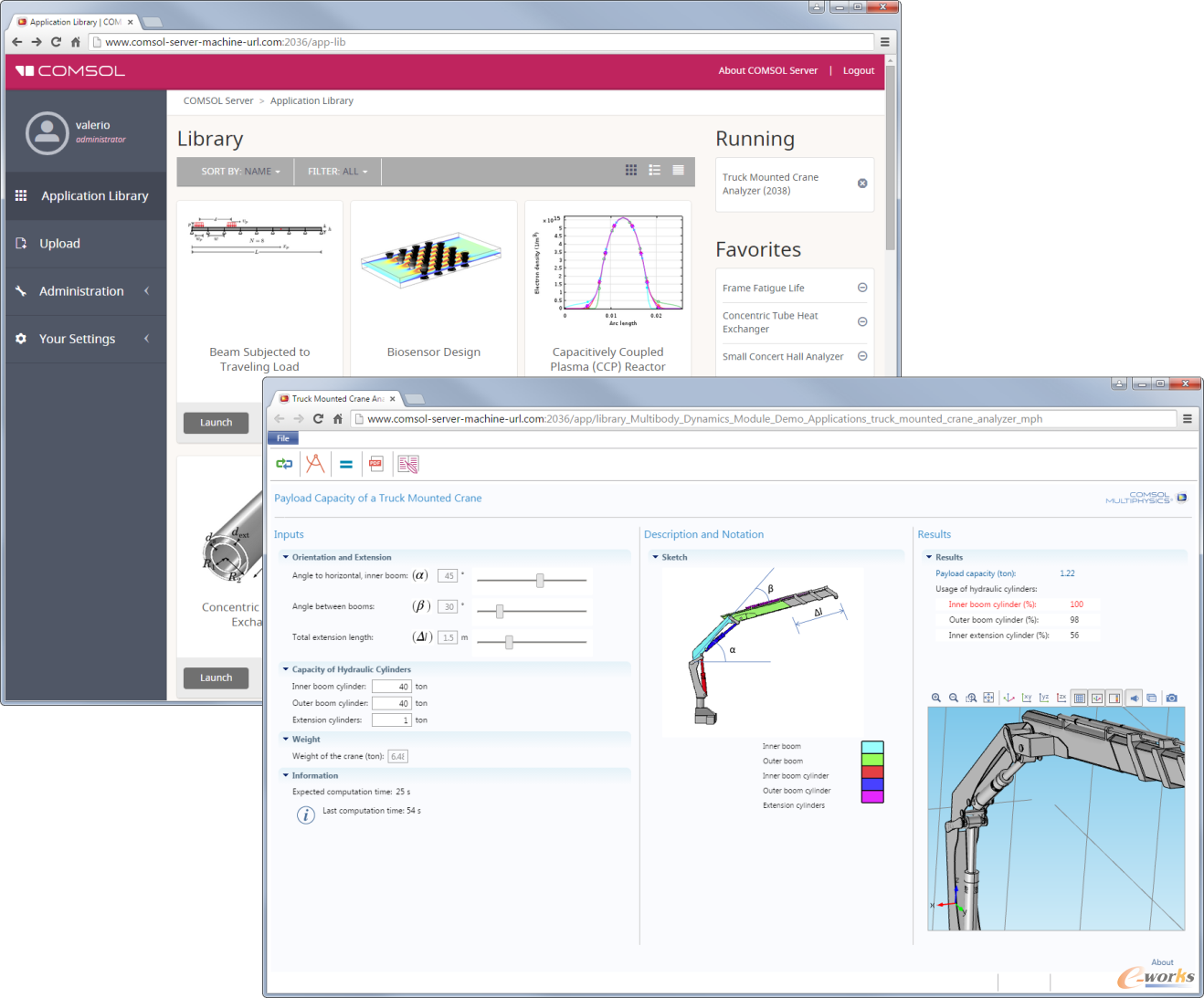1204x998 pixels.
Task: Switch to YZ view in graphics toolbar
Action: [x=1044, y=698]
